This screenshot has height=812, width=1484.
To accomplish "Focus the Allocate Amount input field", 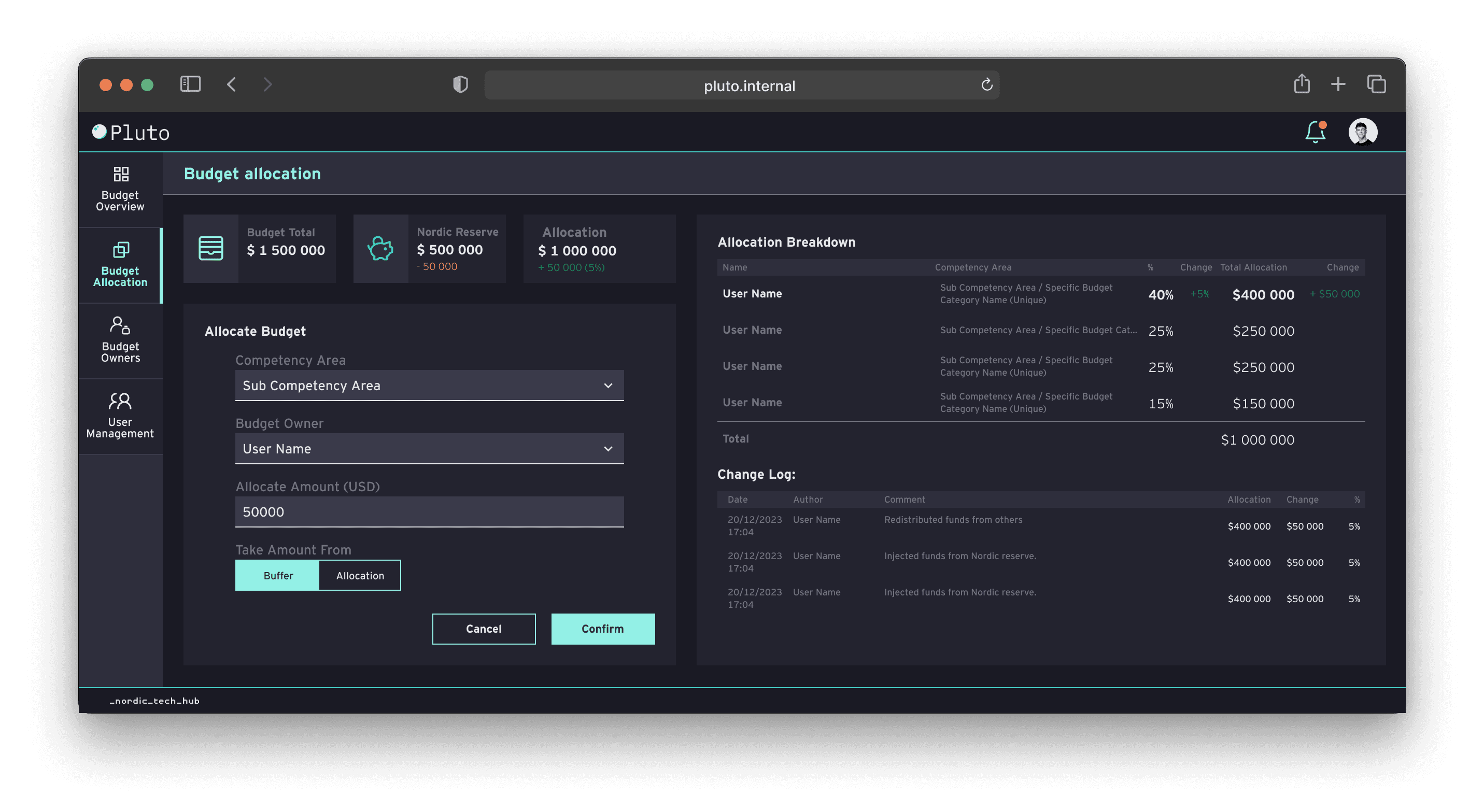I will click(x=429, y=512).
